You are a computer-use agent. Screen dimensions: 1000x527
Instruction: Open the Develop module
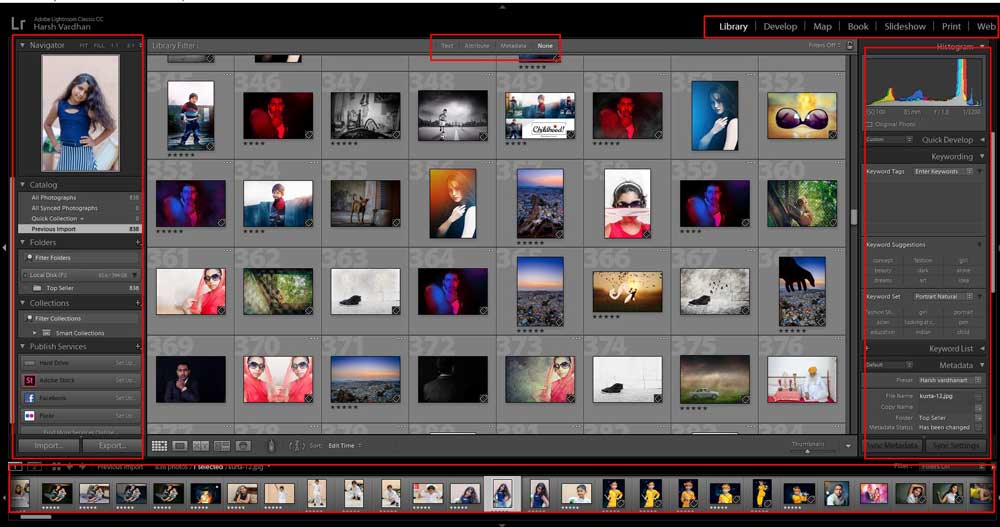pyautogui.click(x=780, y=27)
